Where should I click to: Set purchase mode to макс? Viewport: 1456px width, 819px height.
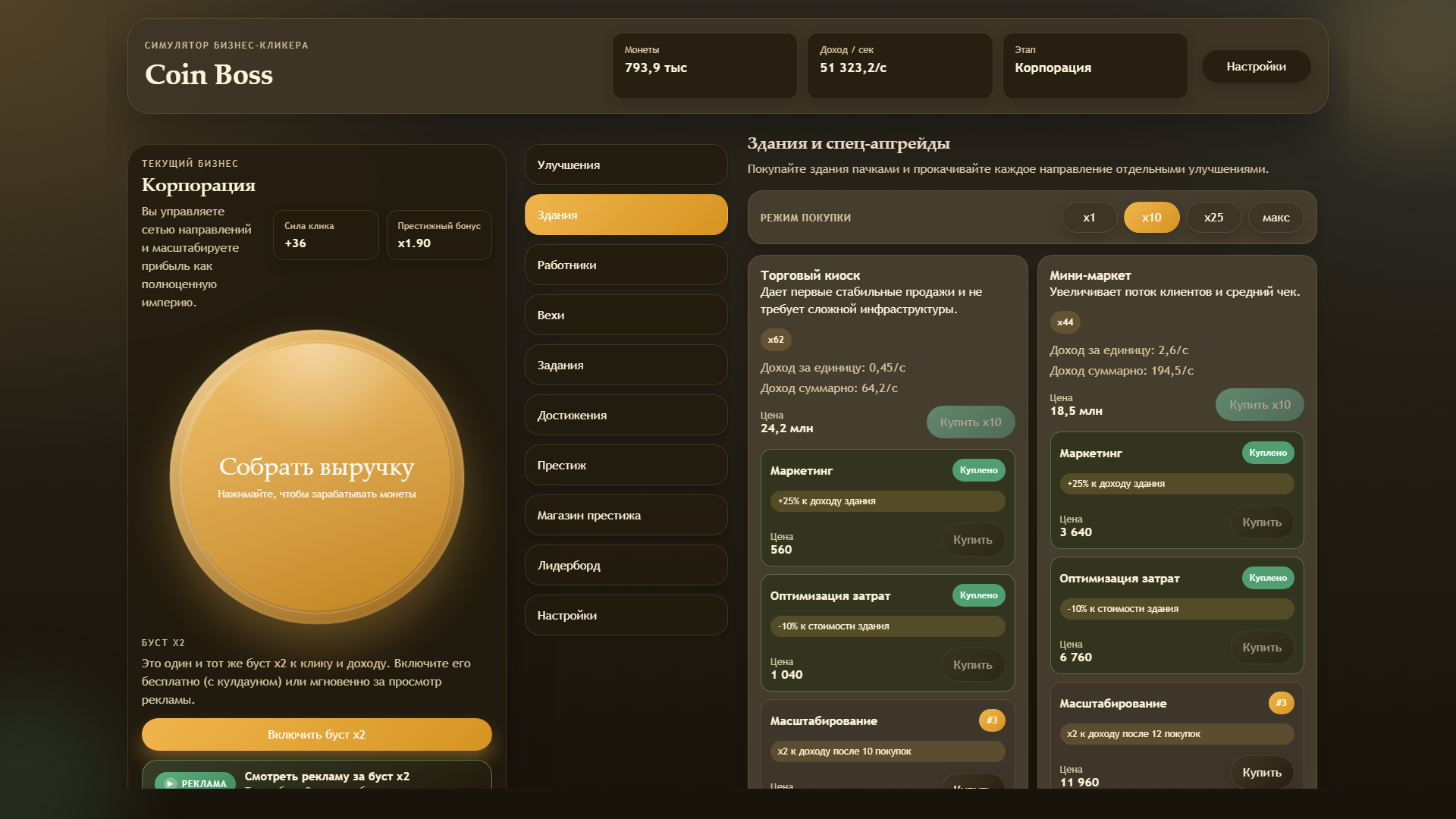[1276, 218]
